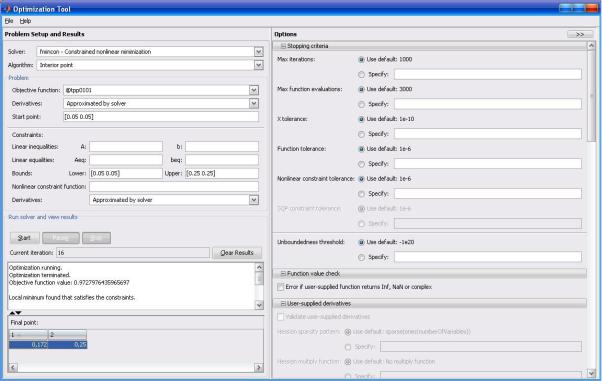Click Options panel scroll down arrow
This screenshot has height=381, width=602.
click(x=592, y=373)
